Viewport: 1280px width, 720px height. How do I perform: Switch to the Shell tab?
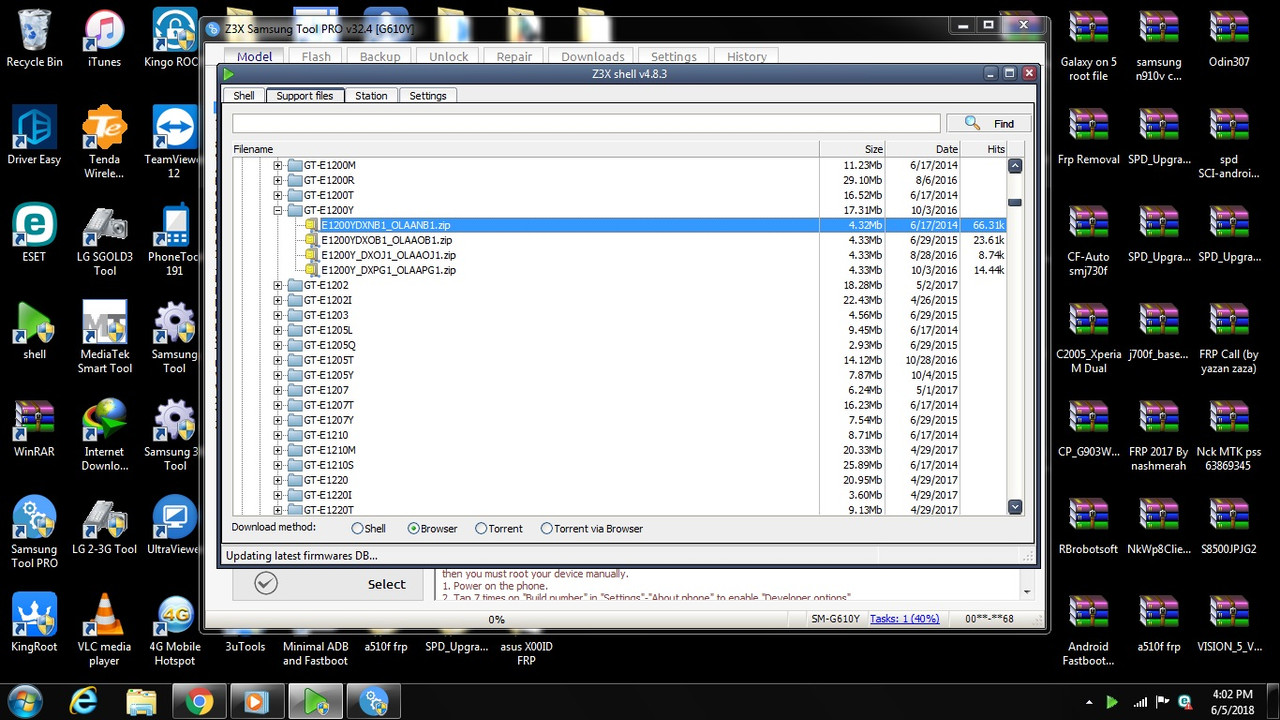click(244, 96)
